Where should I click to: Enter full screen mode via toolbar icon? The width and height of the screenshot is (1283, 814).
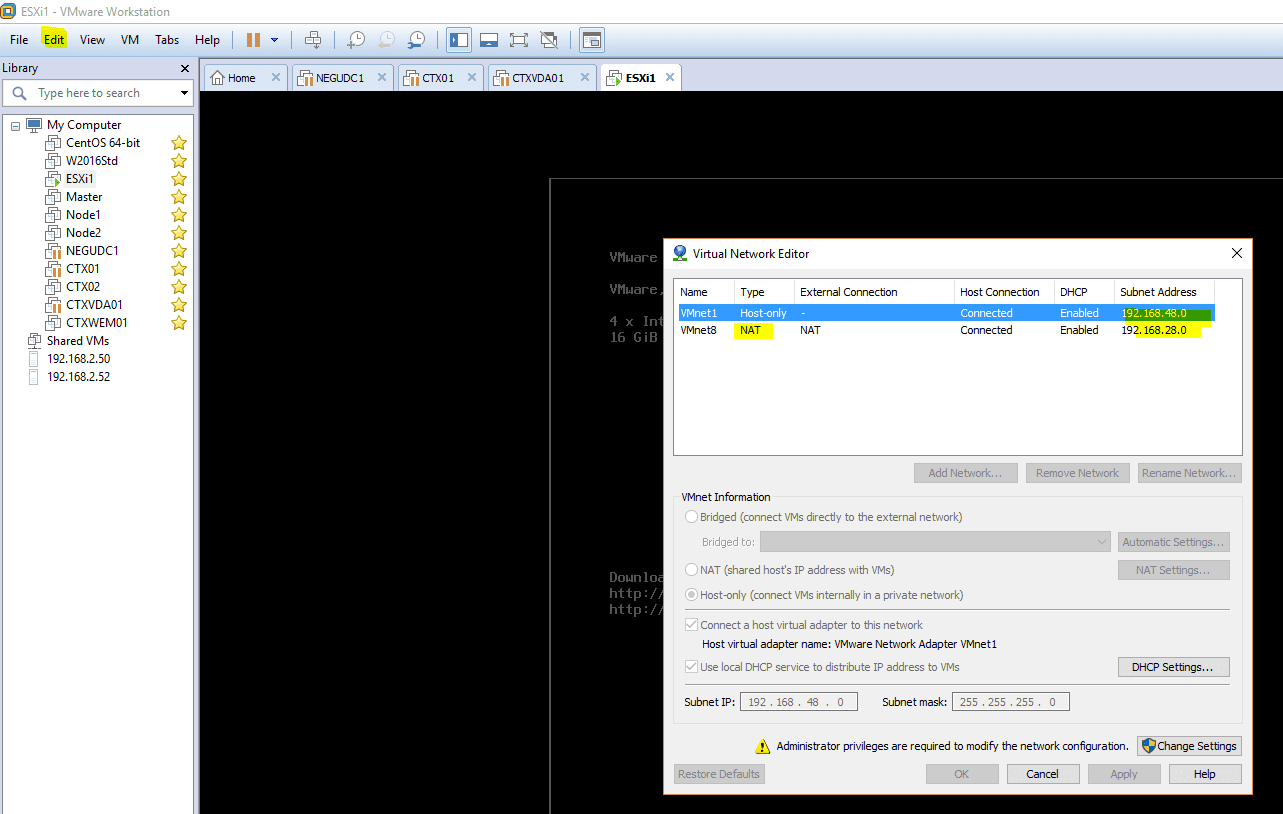click(518, 40)
